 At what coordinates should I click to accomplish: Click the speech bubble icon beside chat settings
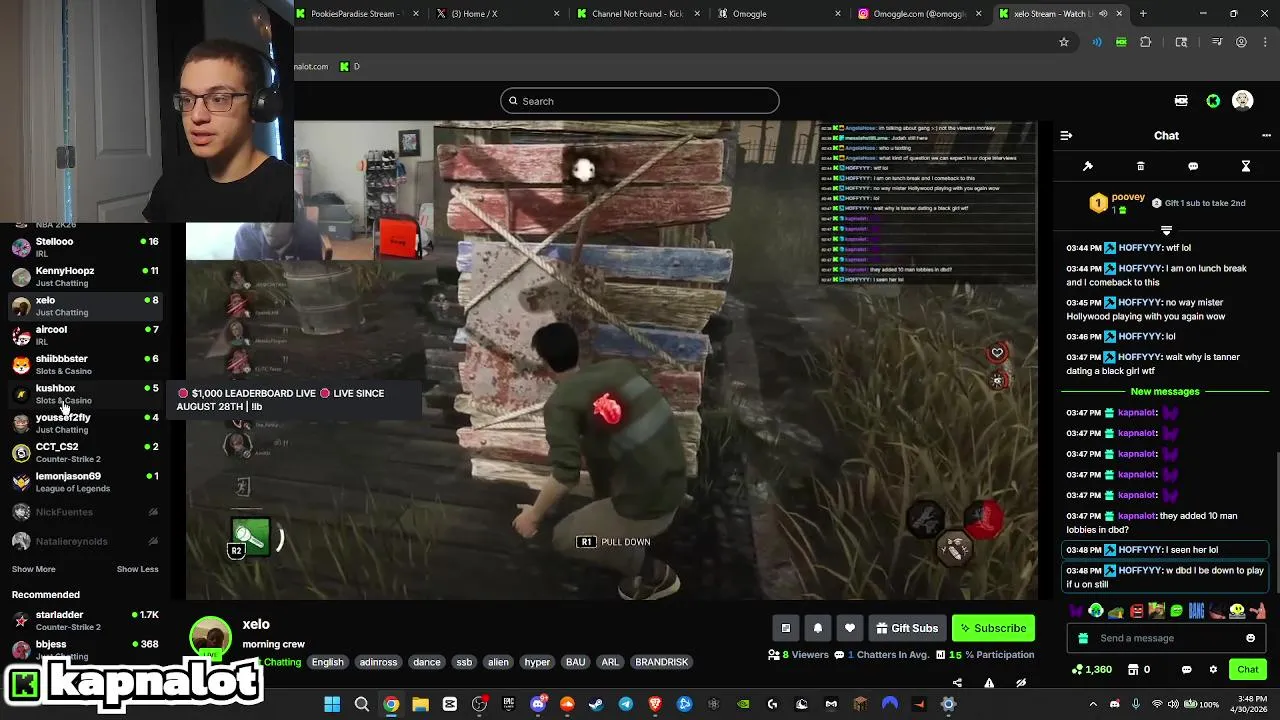[1187, 669]
